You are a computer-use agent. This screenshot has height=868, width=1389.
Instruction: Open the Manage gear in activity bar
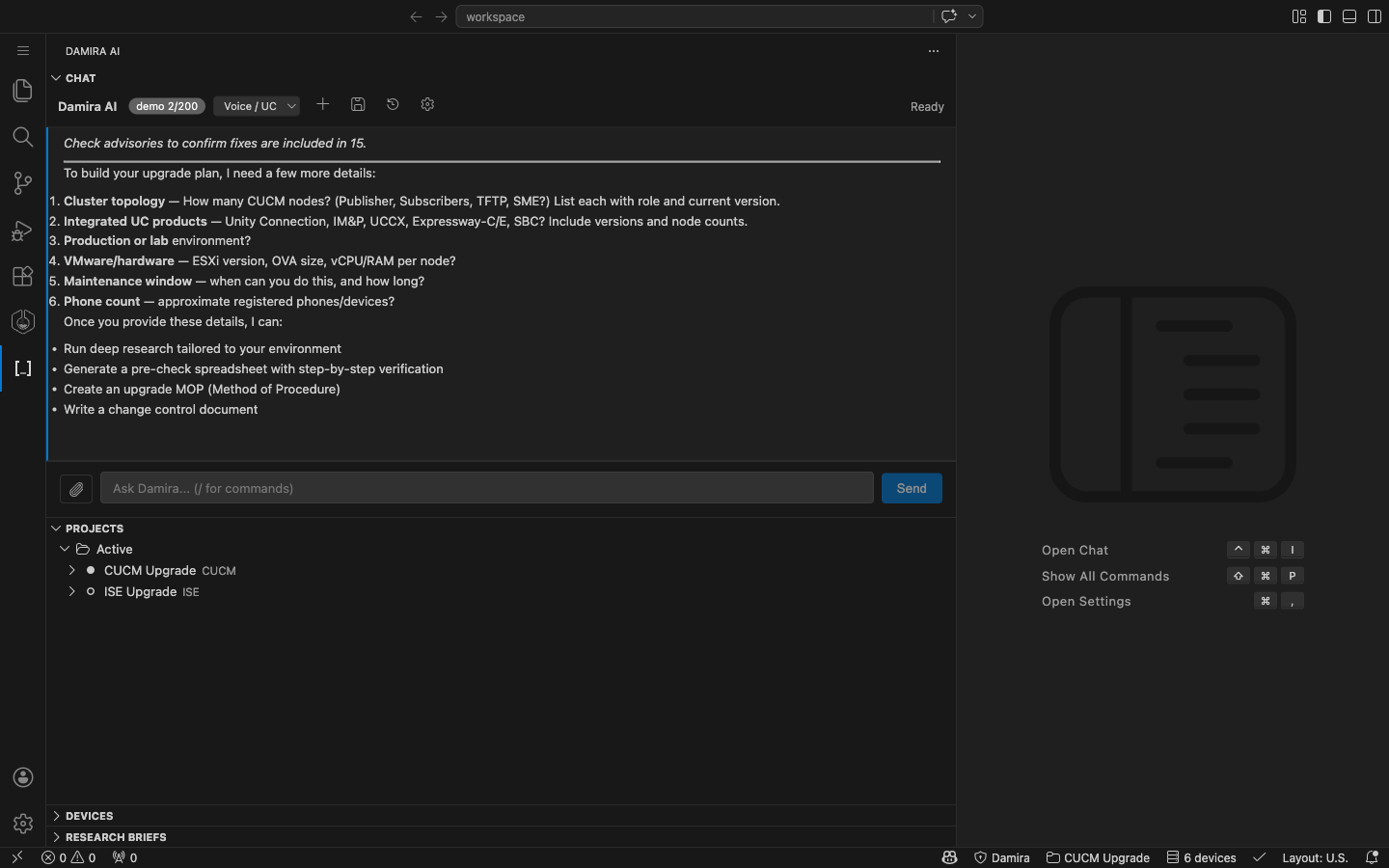[23, 824]
